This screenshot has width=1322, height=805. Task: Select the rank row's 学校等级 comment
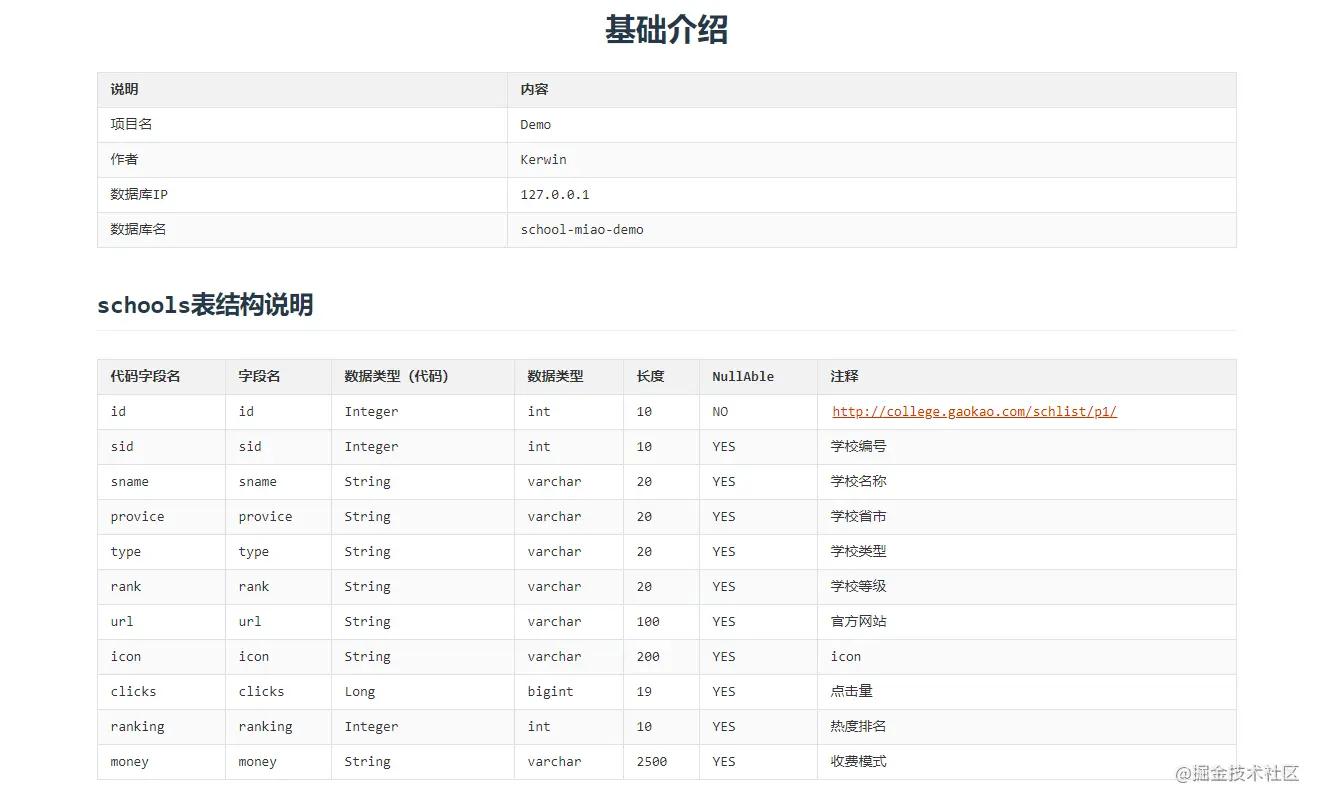(x=858, y=586)
